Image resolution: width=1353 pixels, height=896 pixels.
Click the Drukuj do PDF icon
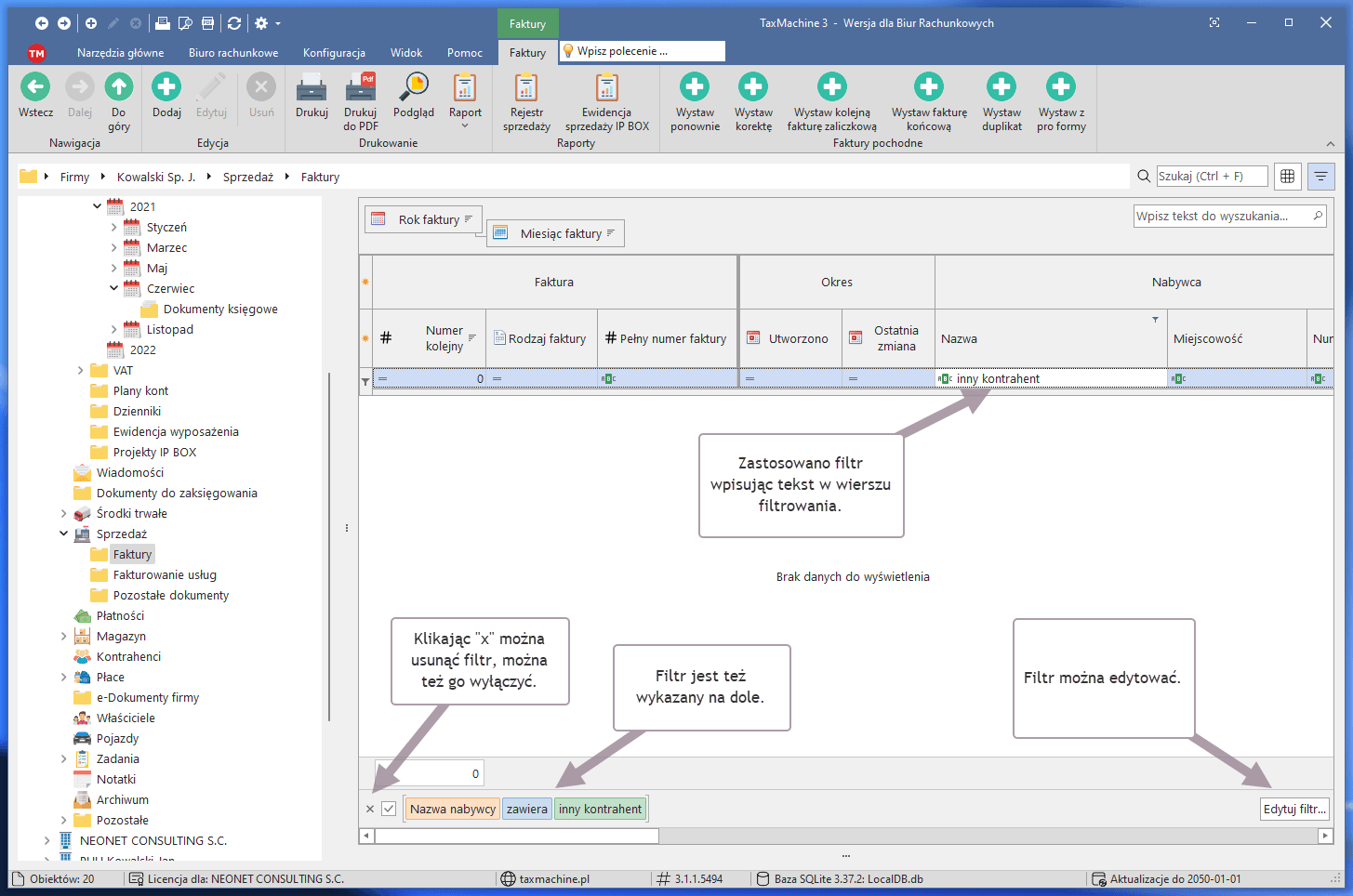point(360,89)
